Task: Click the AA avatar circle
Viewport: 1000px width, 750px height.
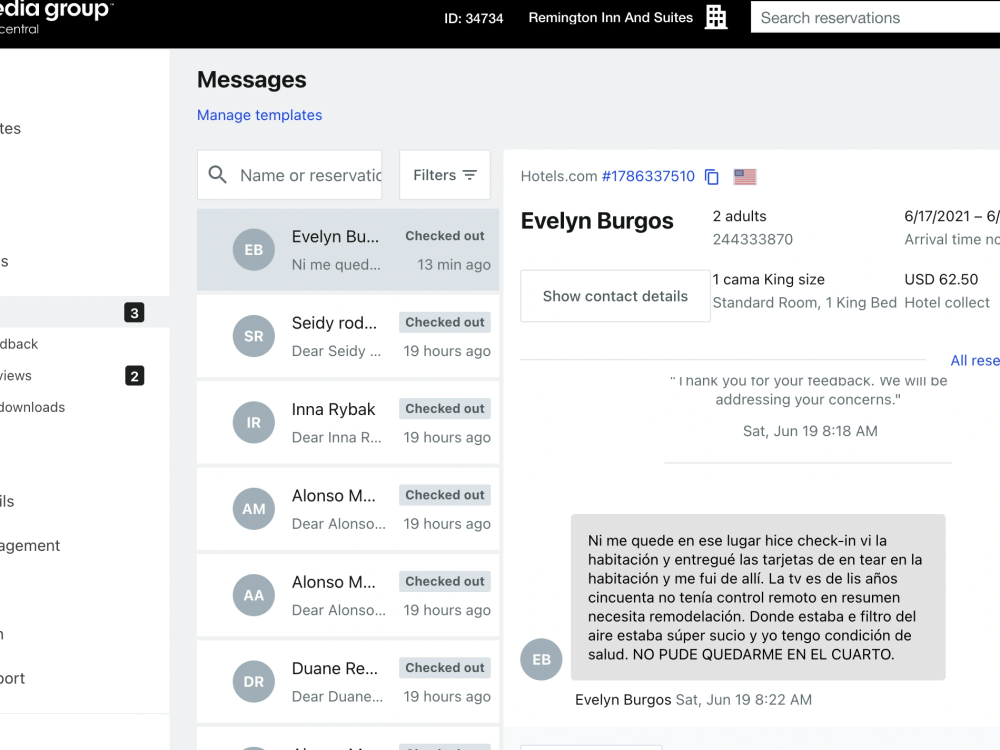Action: pos(254,595)
